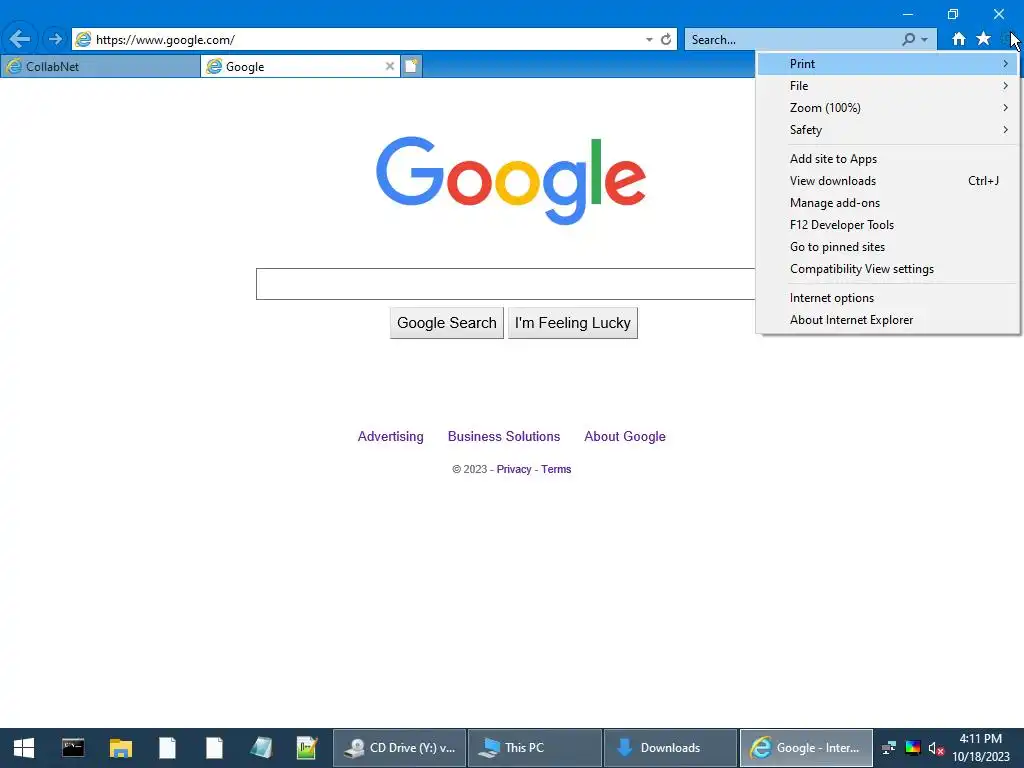The width and height of the screenshot is (1024, 768).
Task: Open the search provider dropdown arrow
Action: point(924,40)
